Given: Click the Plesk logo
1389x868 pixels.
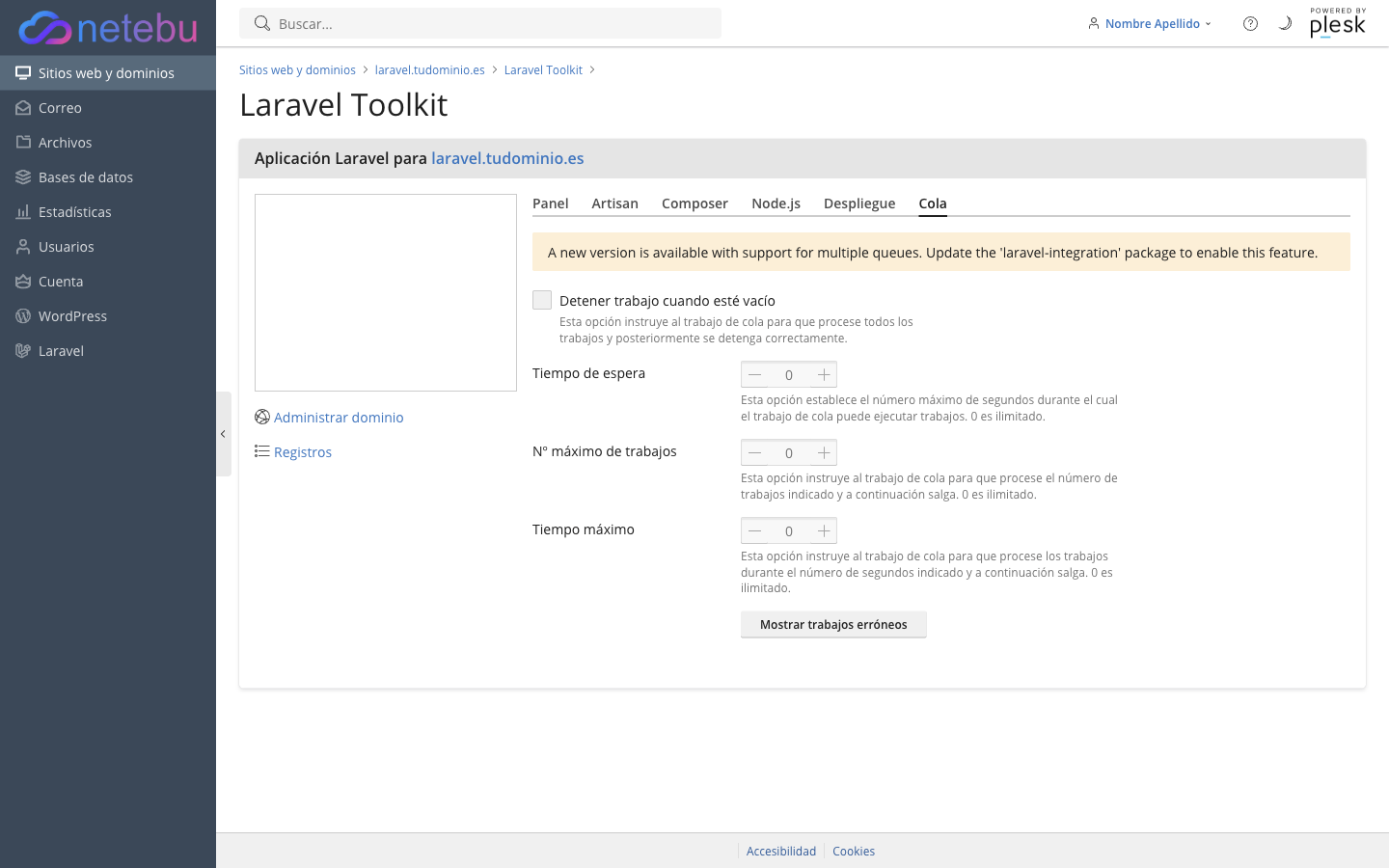Looking at the screenshot, I should pos(1338,23).
